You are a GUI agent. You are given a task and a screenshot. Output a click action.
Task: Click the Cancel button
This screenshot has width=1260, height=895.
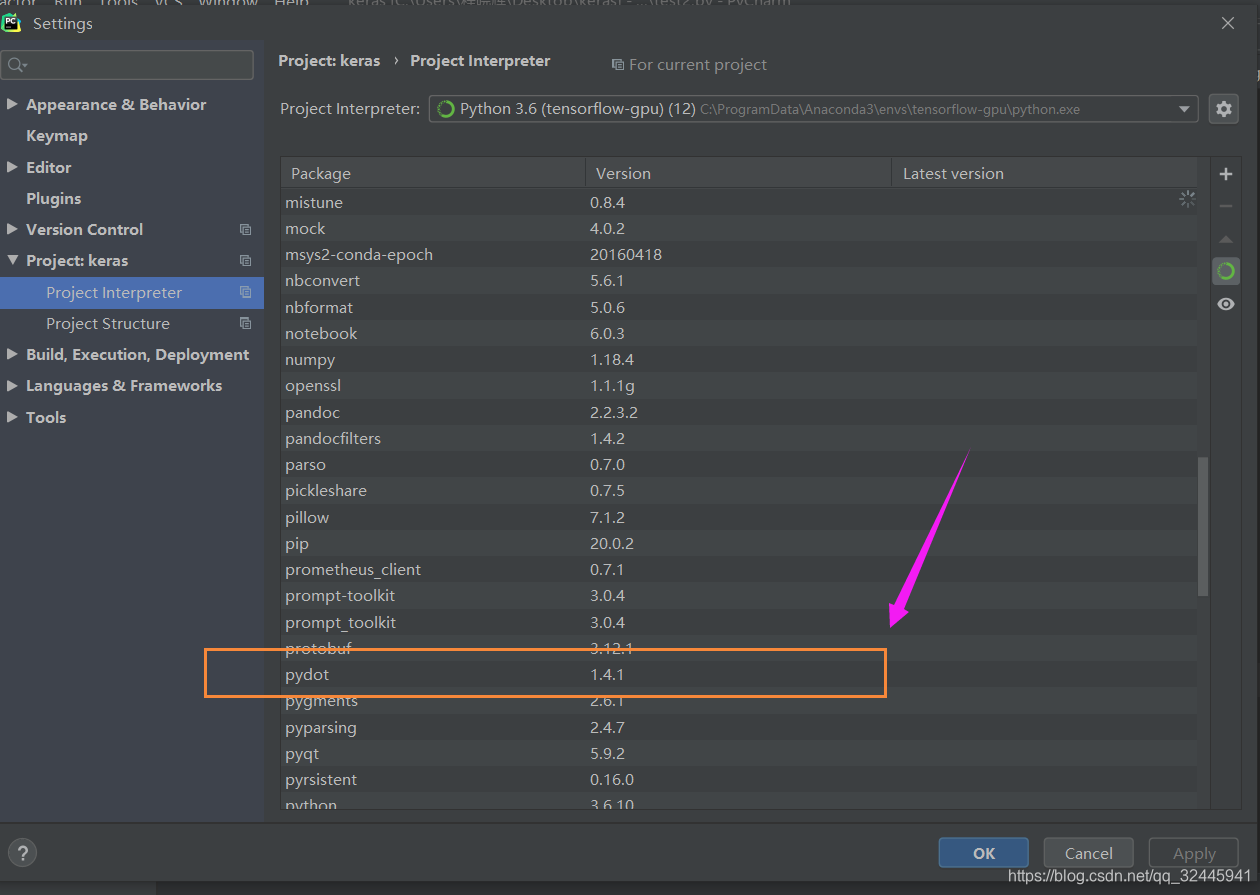tap(1089, 853)
